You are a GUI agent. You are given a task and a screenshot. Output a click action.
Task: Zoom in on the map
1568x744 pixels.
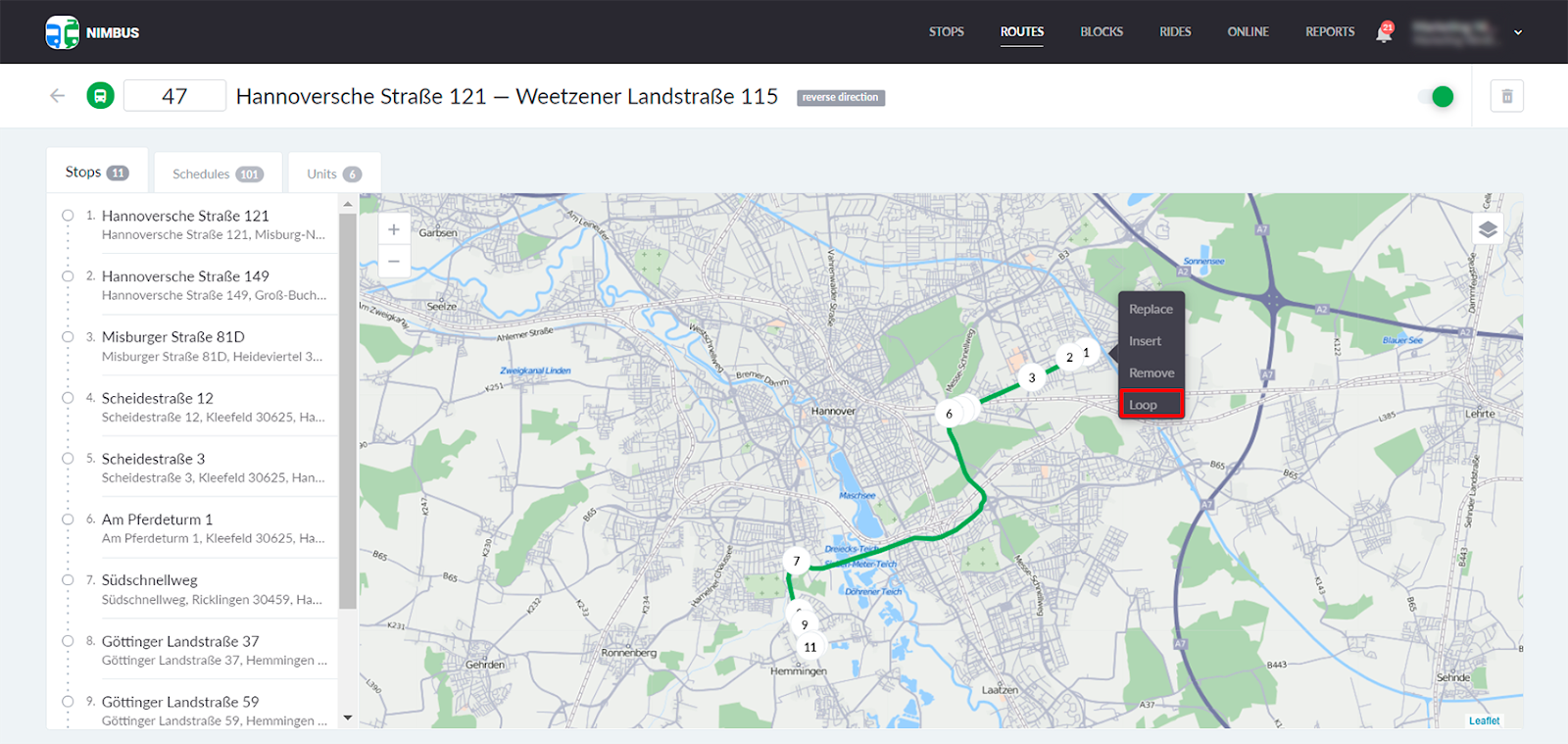(x=394, y=229)
